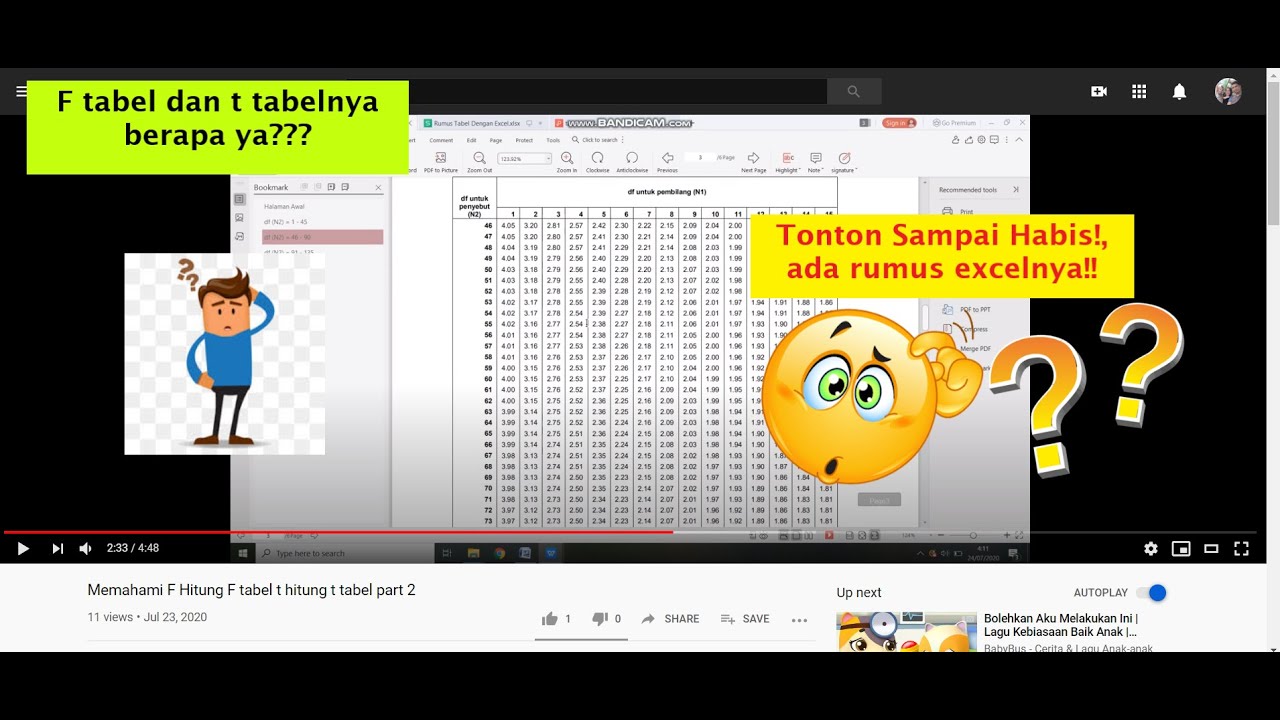This screenshot has height=720, width=1280.
Task: Open the BabyBus Up next video thumbnail
Action: pos(906,632)
